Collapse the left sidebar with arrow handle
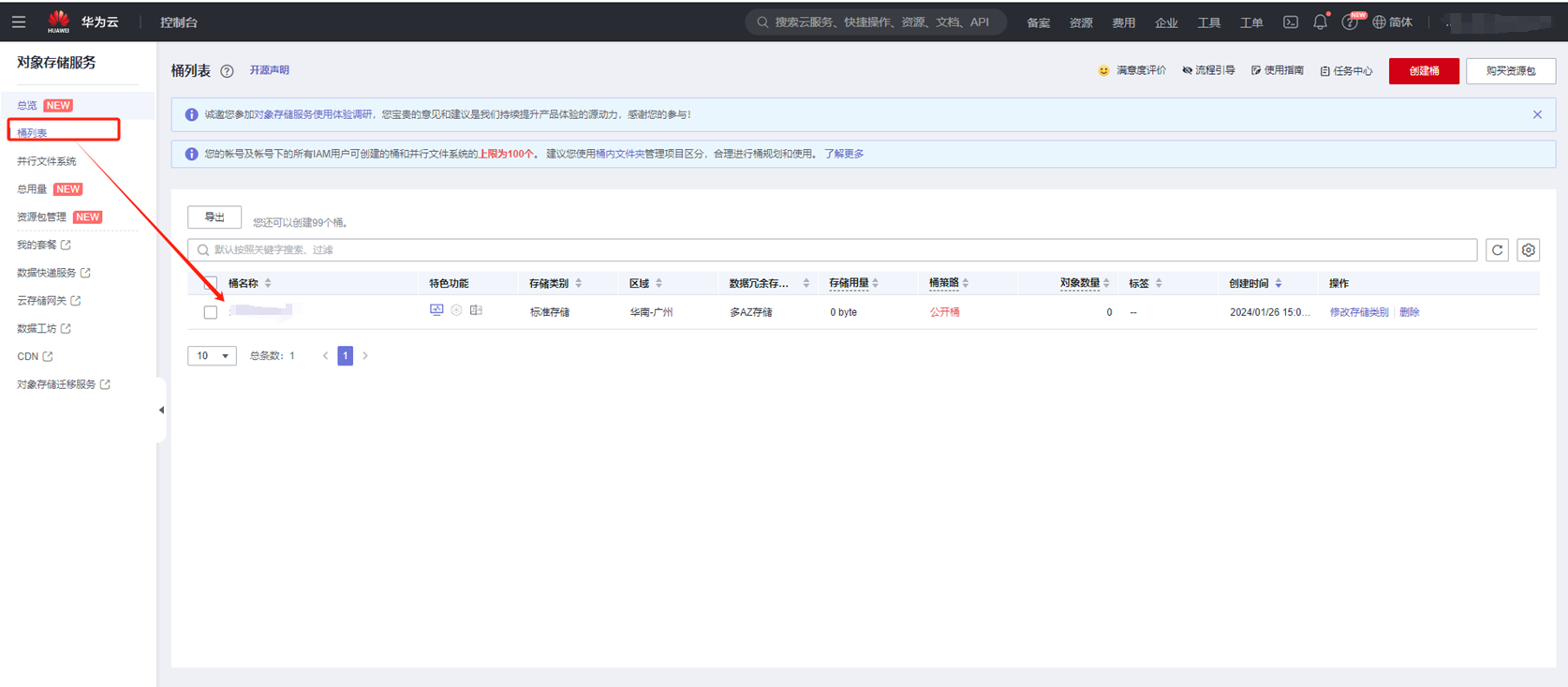Image resolution: width=1568 pixels, height=687 pixels. [161, 410]
